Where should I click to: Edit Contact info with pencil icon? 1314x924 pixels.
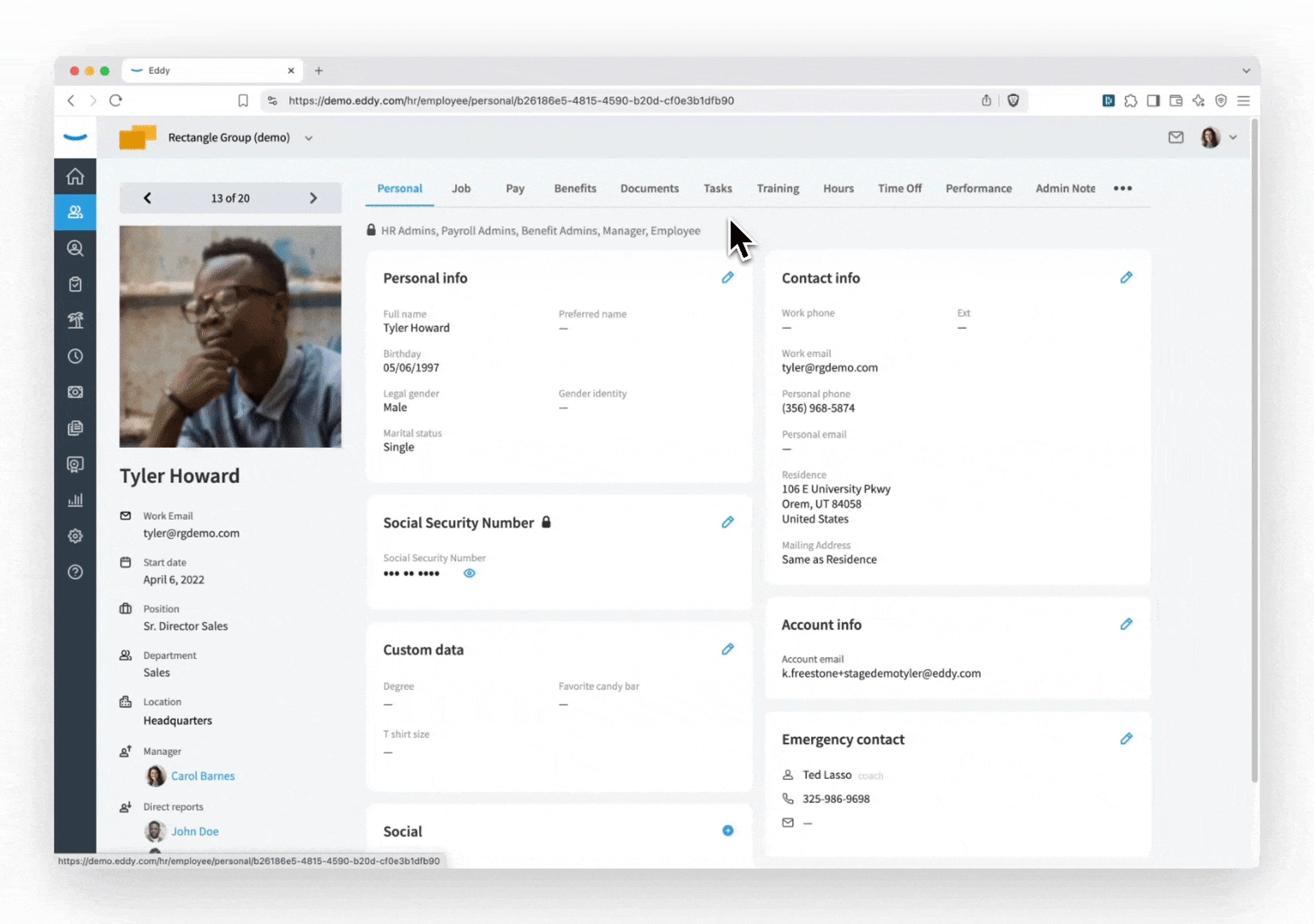[x=1126, y=278]
